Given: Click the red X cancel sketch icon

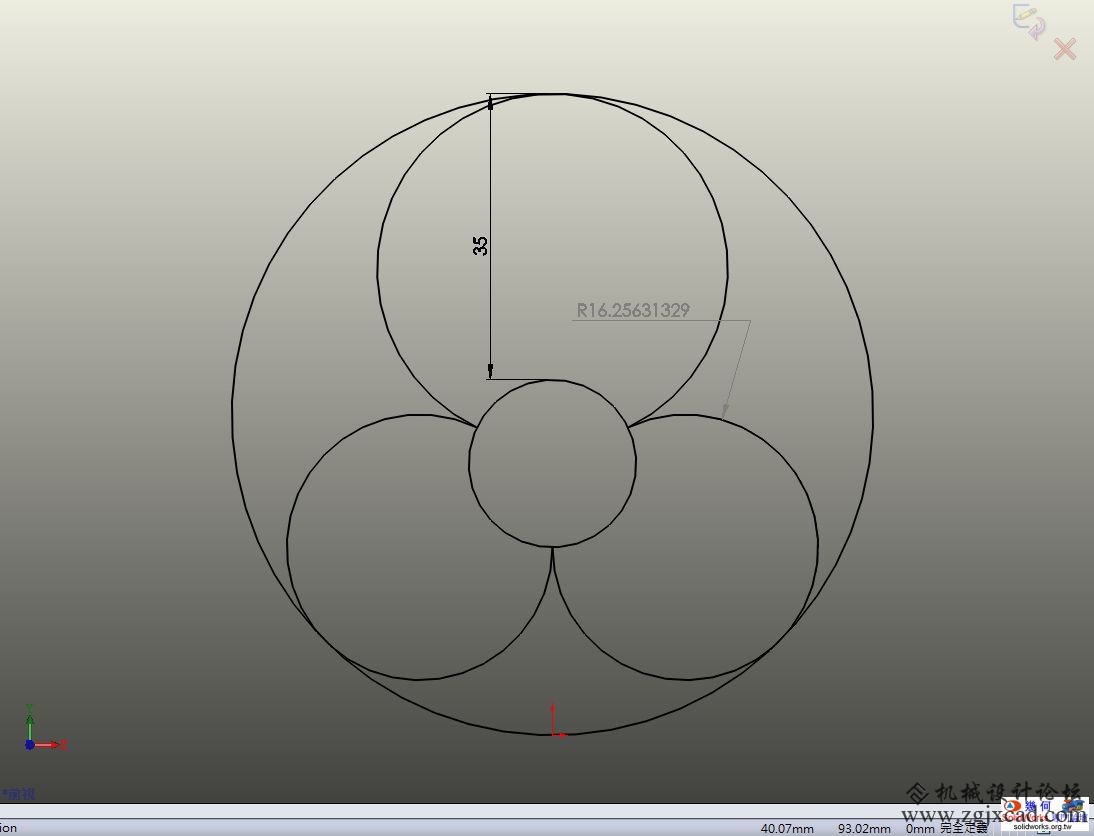Looking at the screenshot, I should [1065, 49].
